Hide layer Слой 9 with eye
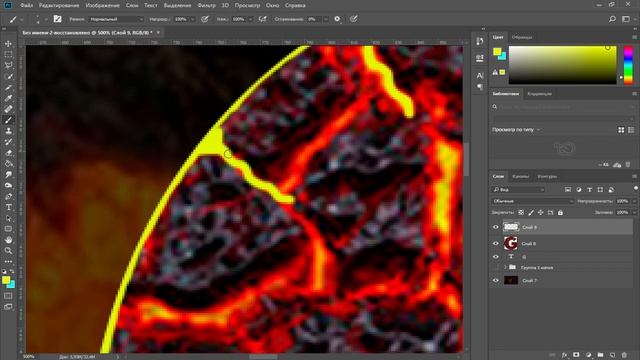640x360 pixels. (x=496, y=227)
